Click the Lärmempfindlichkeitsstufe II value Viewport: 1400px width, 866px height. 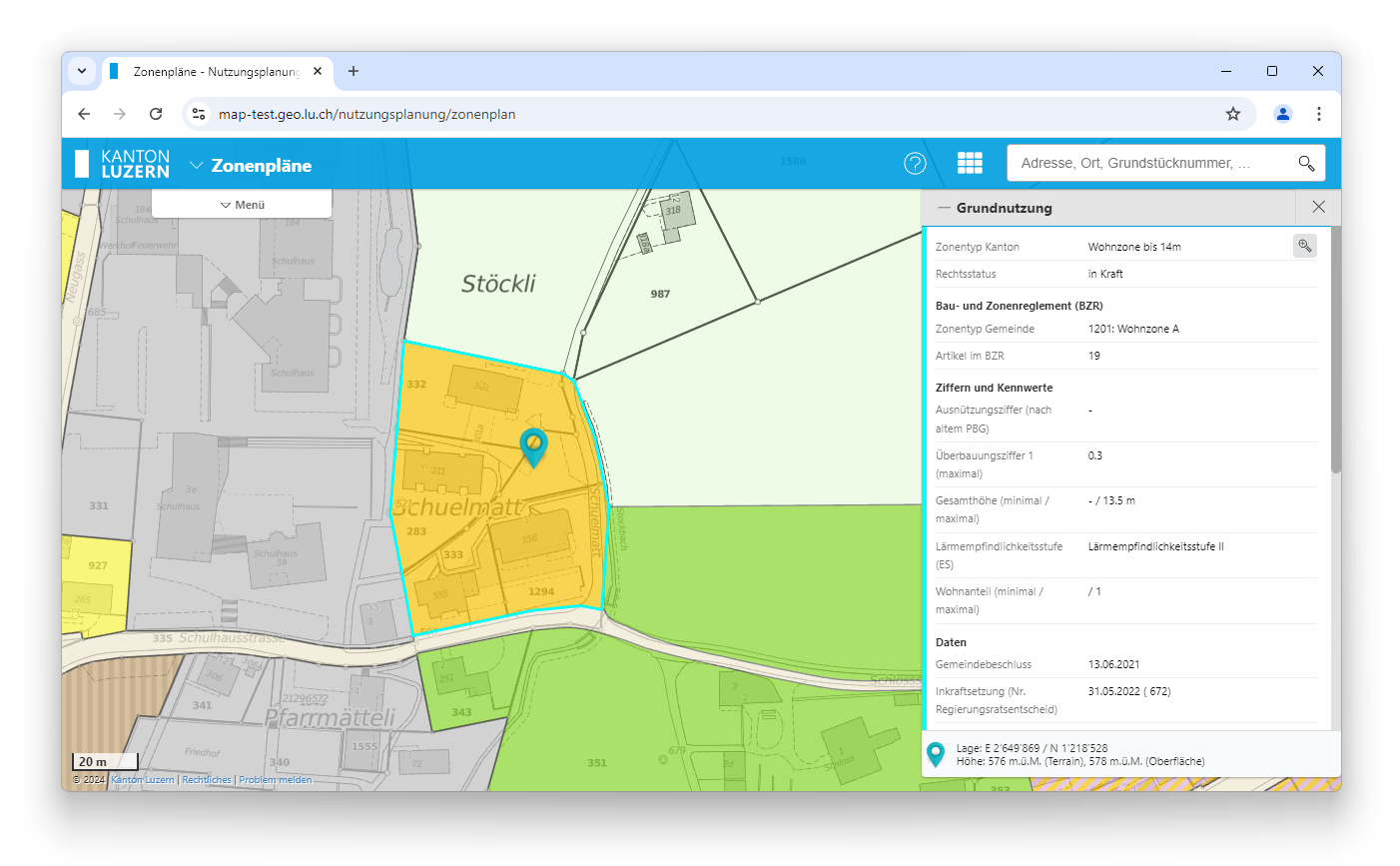(x=1155, y=546)
